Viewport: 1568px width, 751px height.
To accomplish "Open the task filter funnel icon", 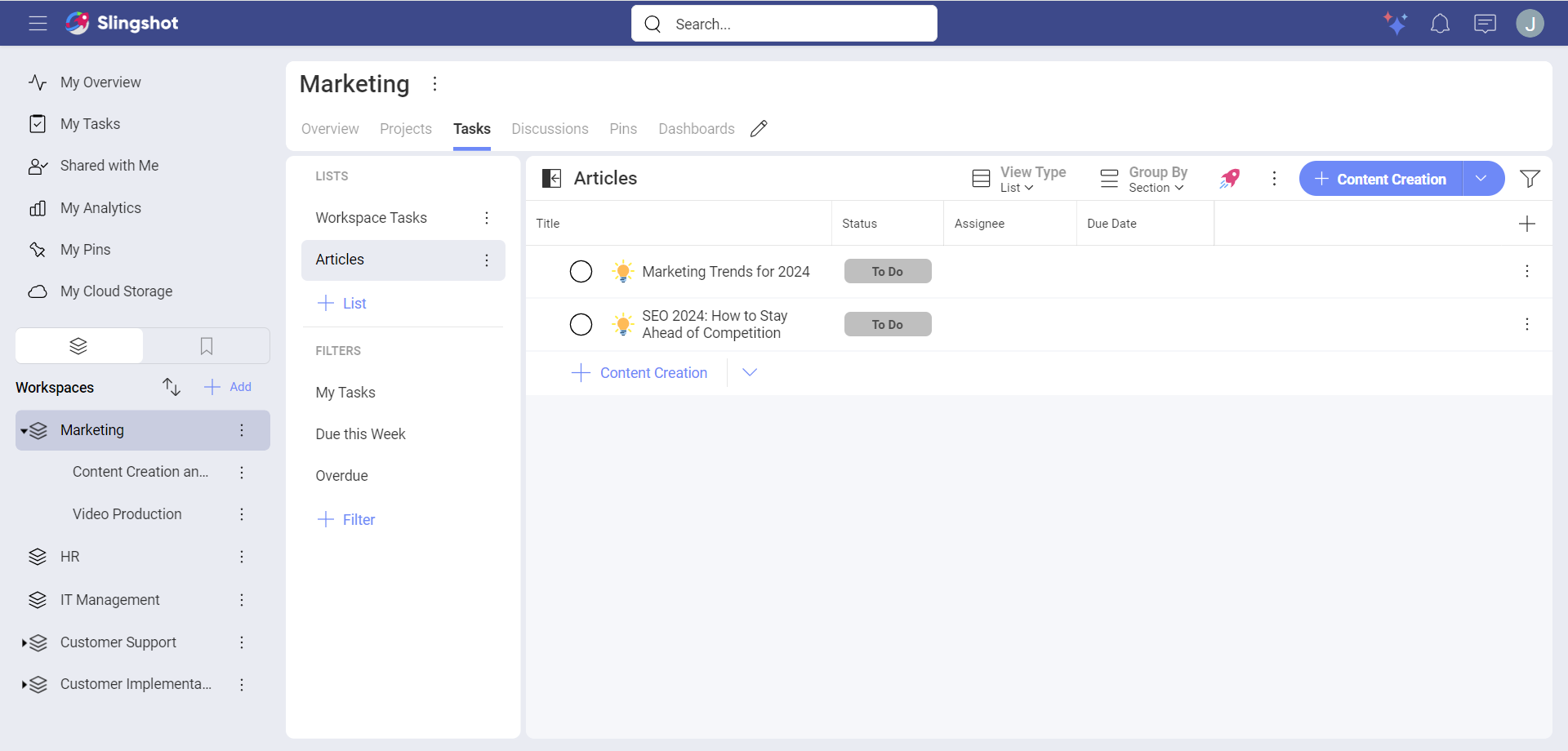I will [x=1530, y=179].
